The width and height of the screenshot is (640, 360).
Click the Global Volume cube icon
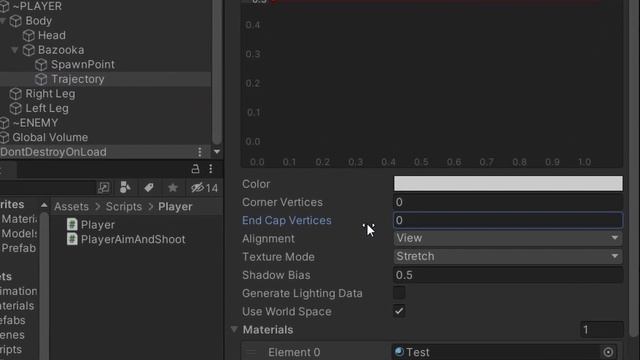[x=4, y=138]
